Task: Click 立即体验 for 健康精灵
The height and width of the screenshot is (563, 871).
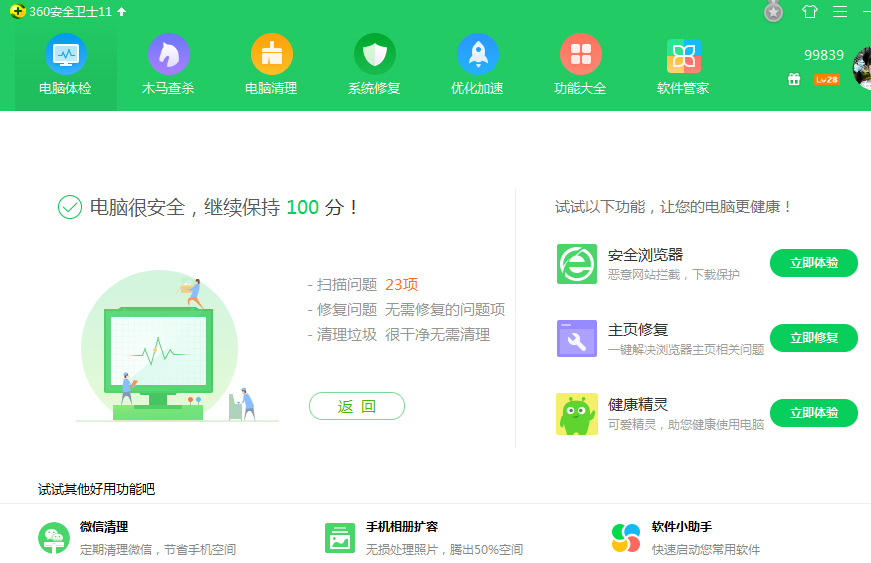Action: [x=813, y=413]
